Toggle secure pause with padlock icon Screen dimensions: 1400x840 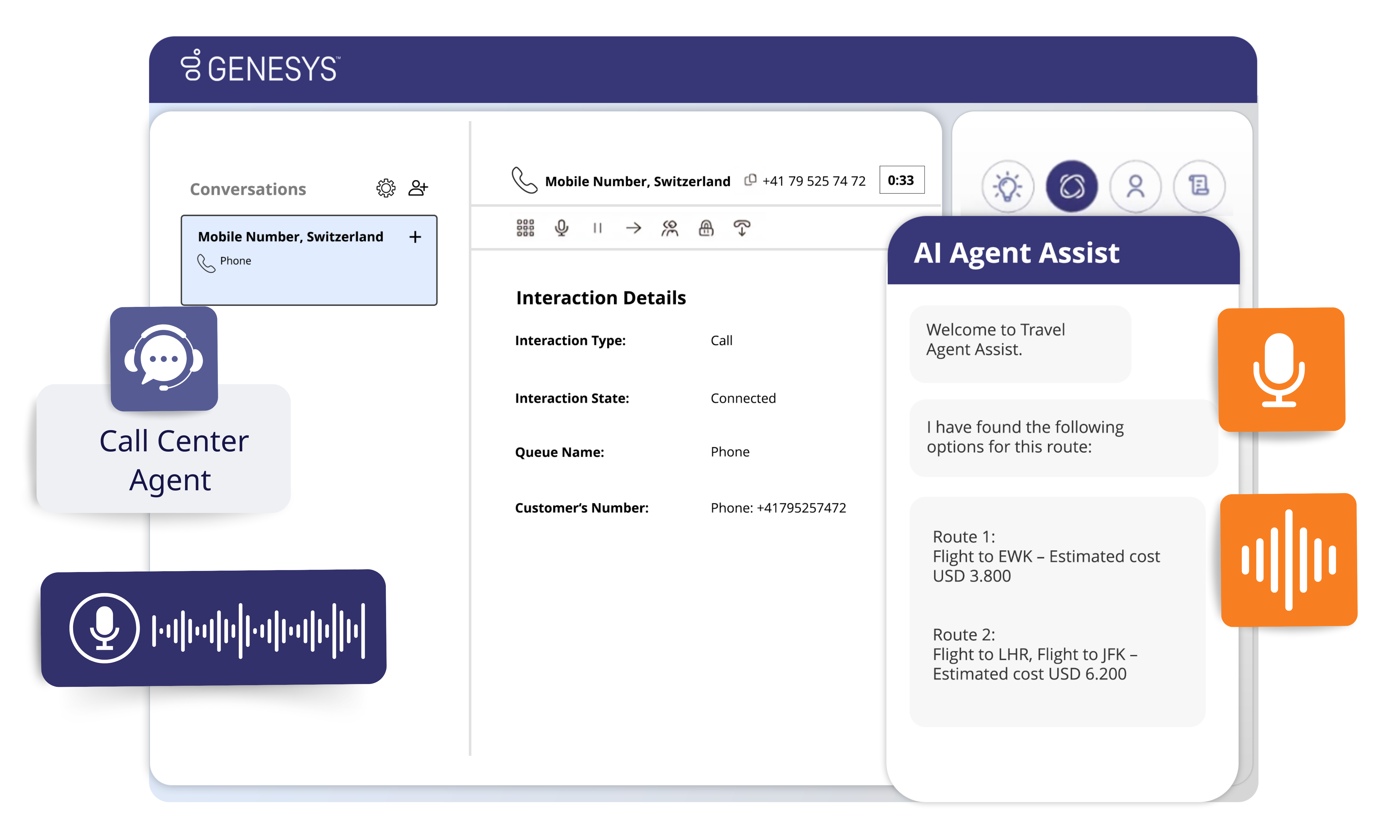pos(706,228)
